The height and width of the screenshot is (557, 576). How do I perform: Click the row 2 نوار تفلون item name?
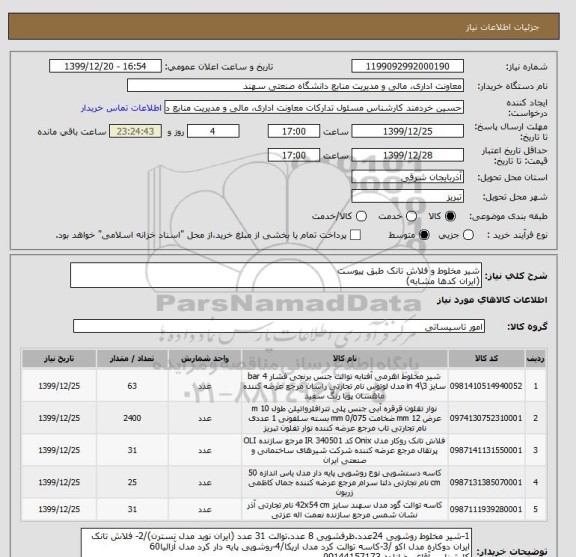click(x=345, y=418)
